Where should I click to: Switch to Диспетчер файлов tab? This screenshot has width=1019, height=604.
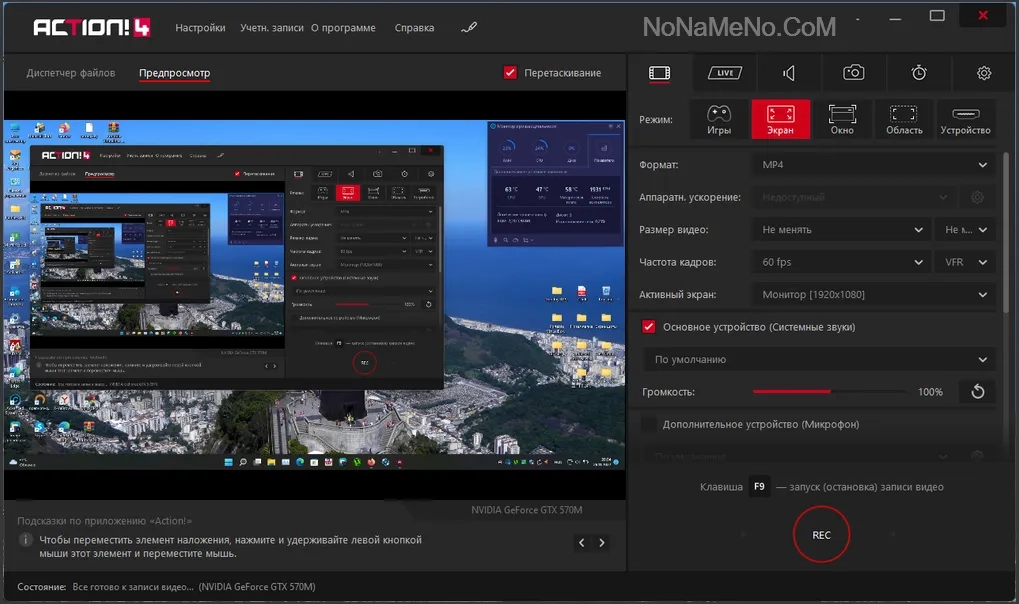tap(71, 73)
